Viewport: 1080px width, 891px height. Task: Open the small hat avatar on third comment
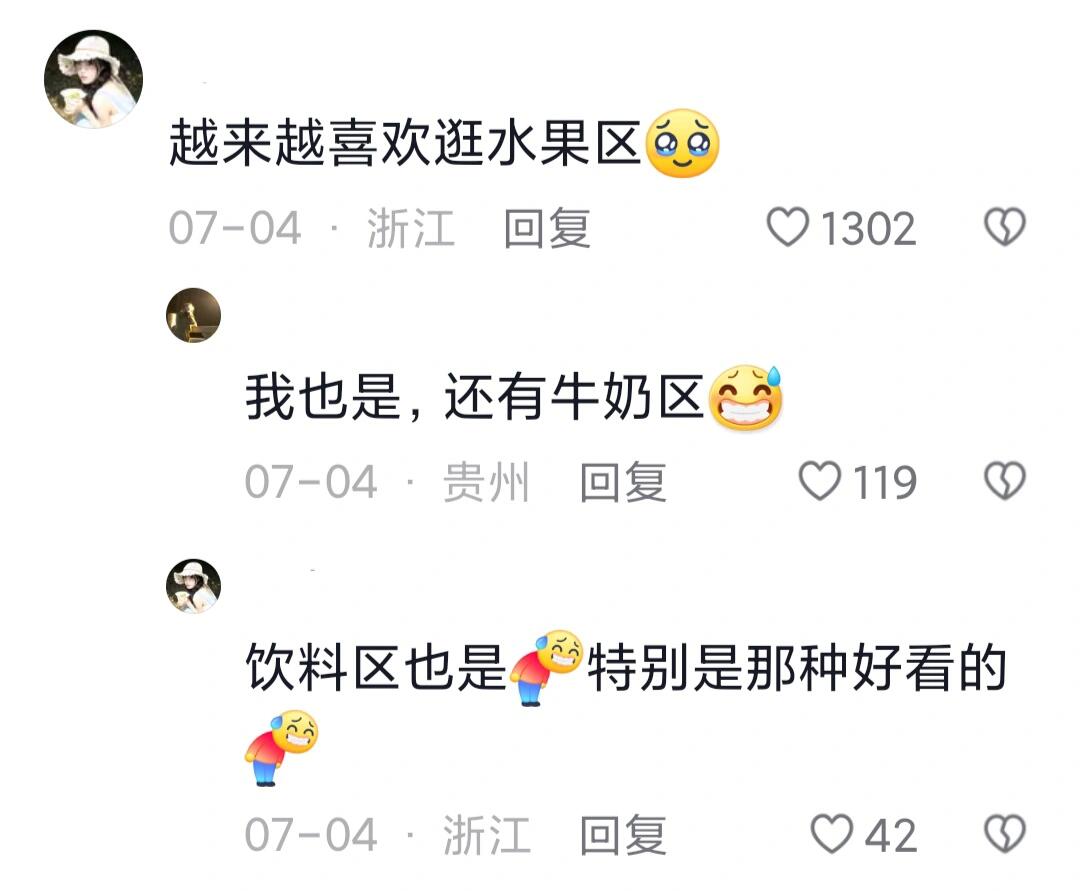[194, 586]
